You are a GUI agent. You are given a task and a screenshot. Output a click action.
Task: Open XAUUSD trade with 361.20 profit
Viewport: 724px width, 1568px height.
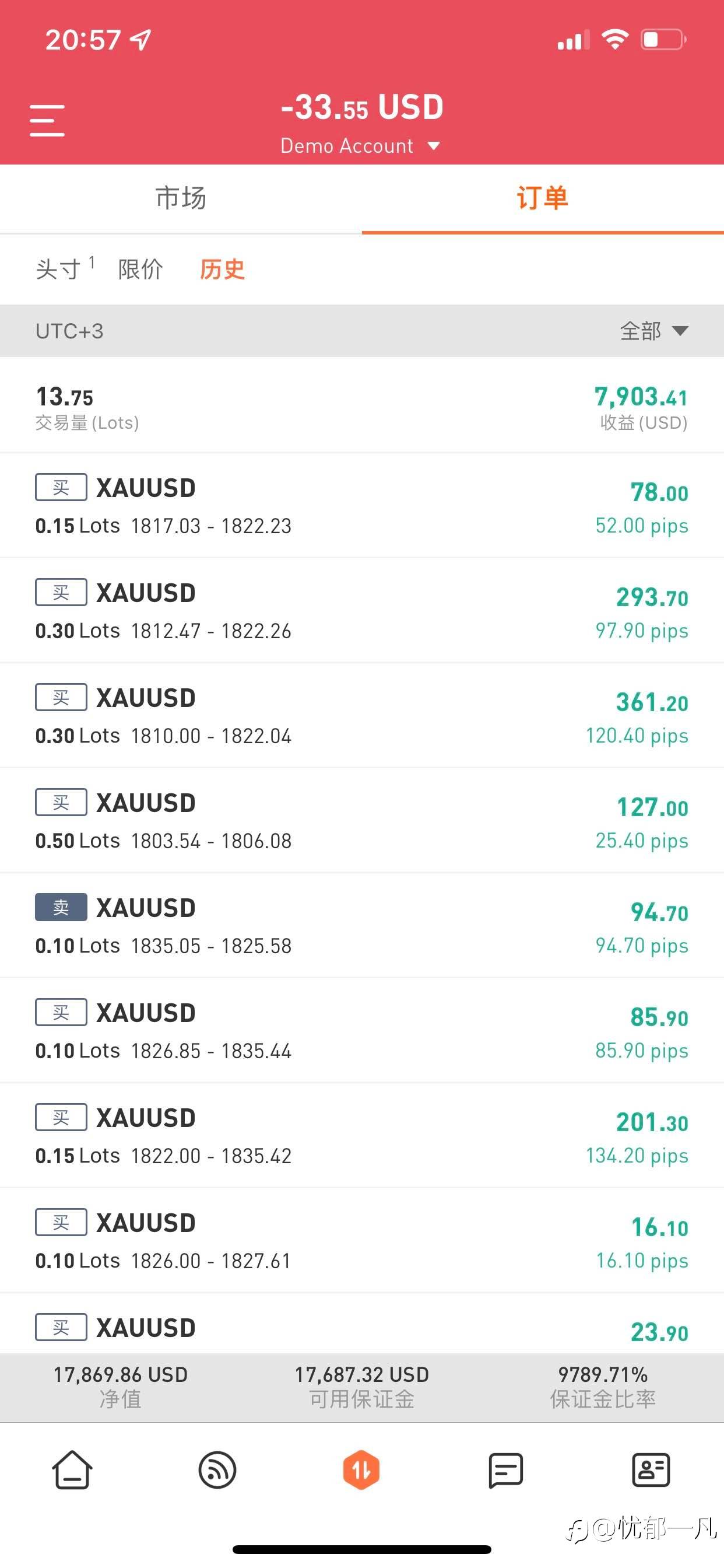tap(361, 716)
